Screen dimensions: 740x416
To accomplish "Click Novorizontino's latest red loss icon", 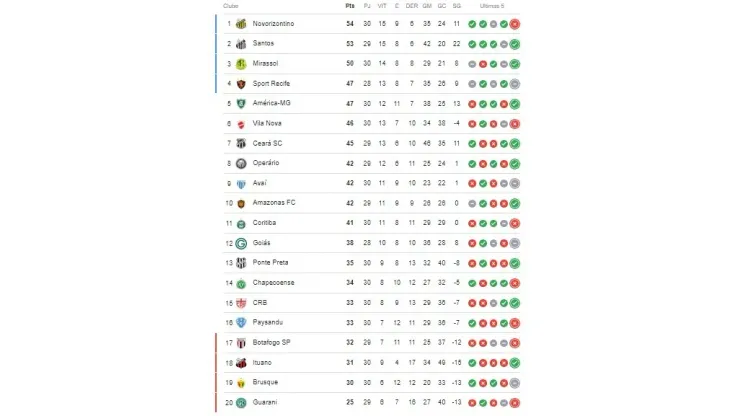I will (514, 23).
